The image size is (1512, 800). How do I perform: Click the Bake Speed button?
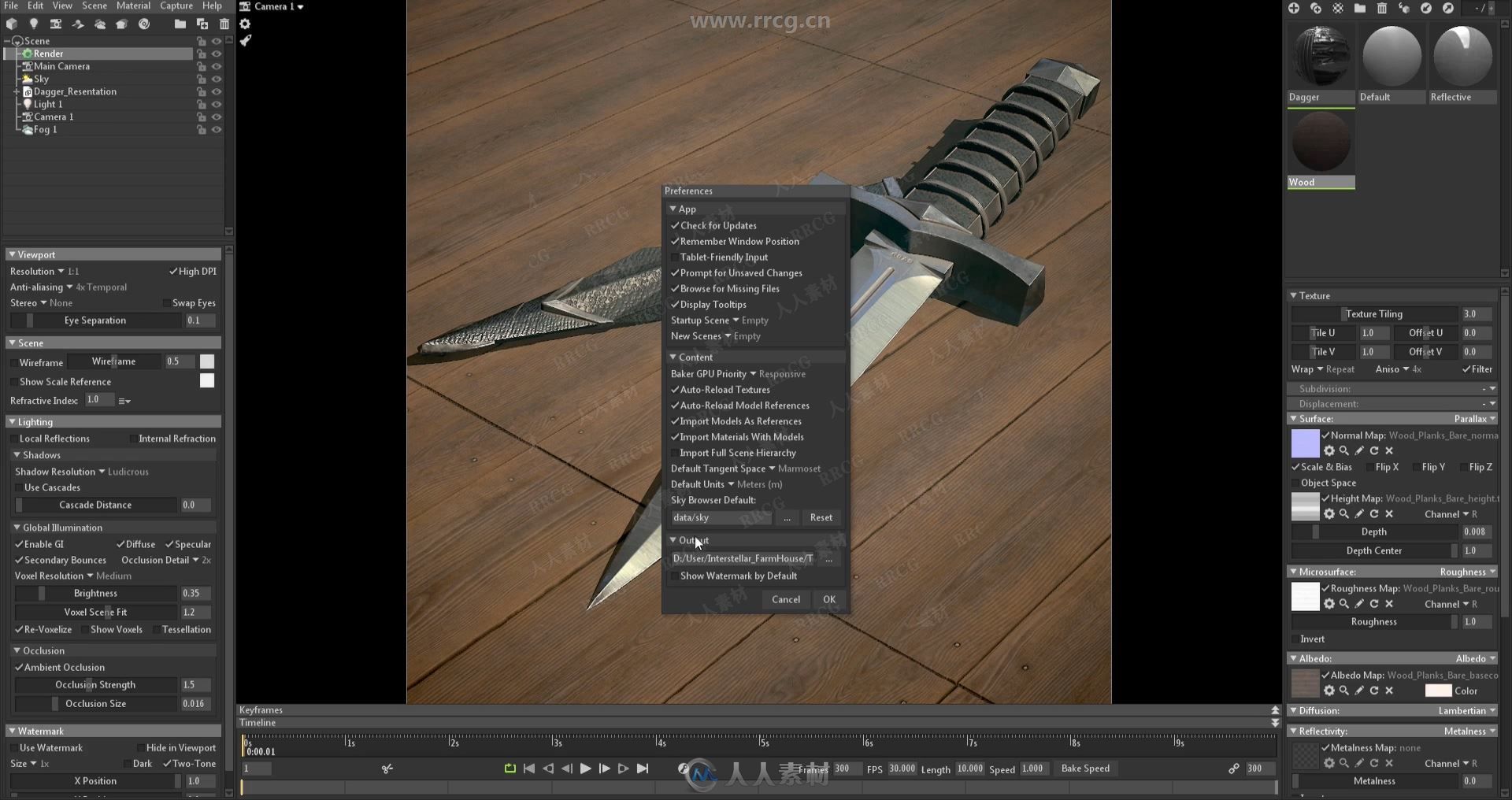pyautogui.click(x=1086, y=769)
